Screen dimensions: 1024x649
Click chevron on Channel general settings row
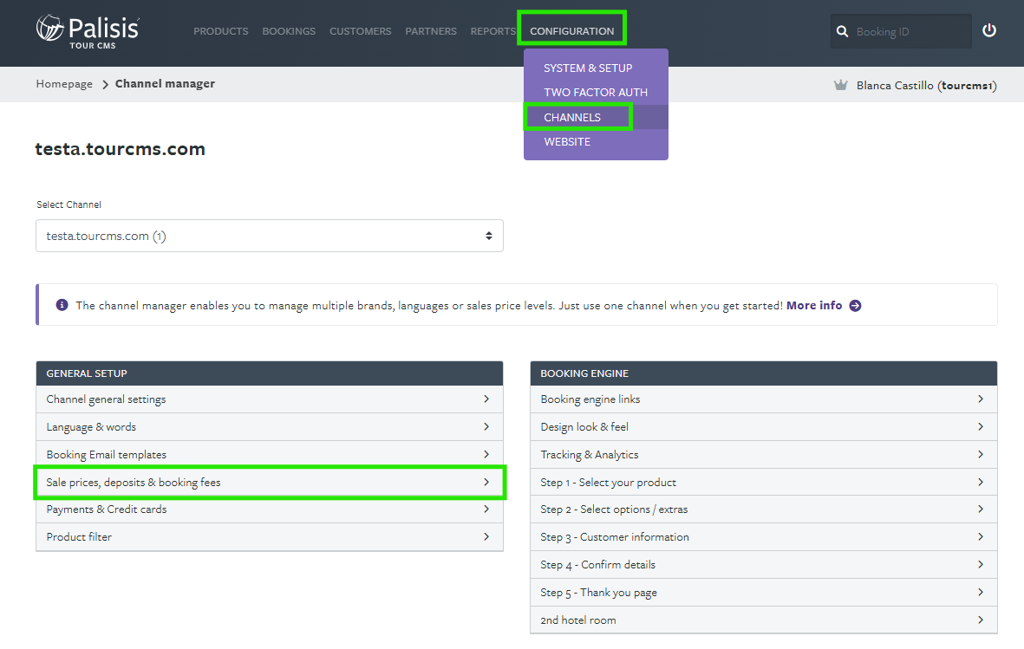[x=487, y=399]
